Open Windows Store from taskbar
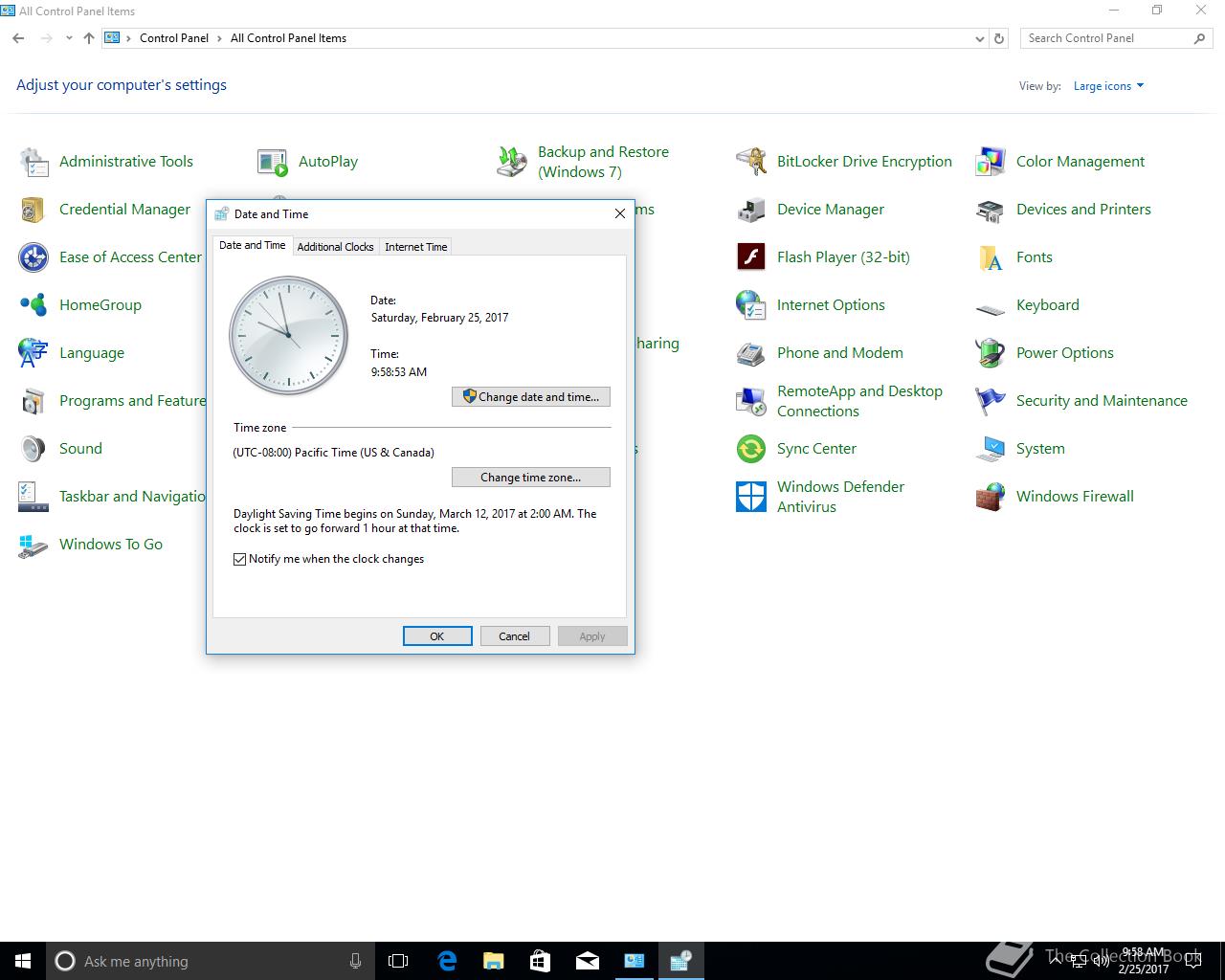This screenshot has width=1225, height=980. (x=541, y=961)
